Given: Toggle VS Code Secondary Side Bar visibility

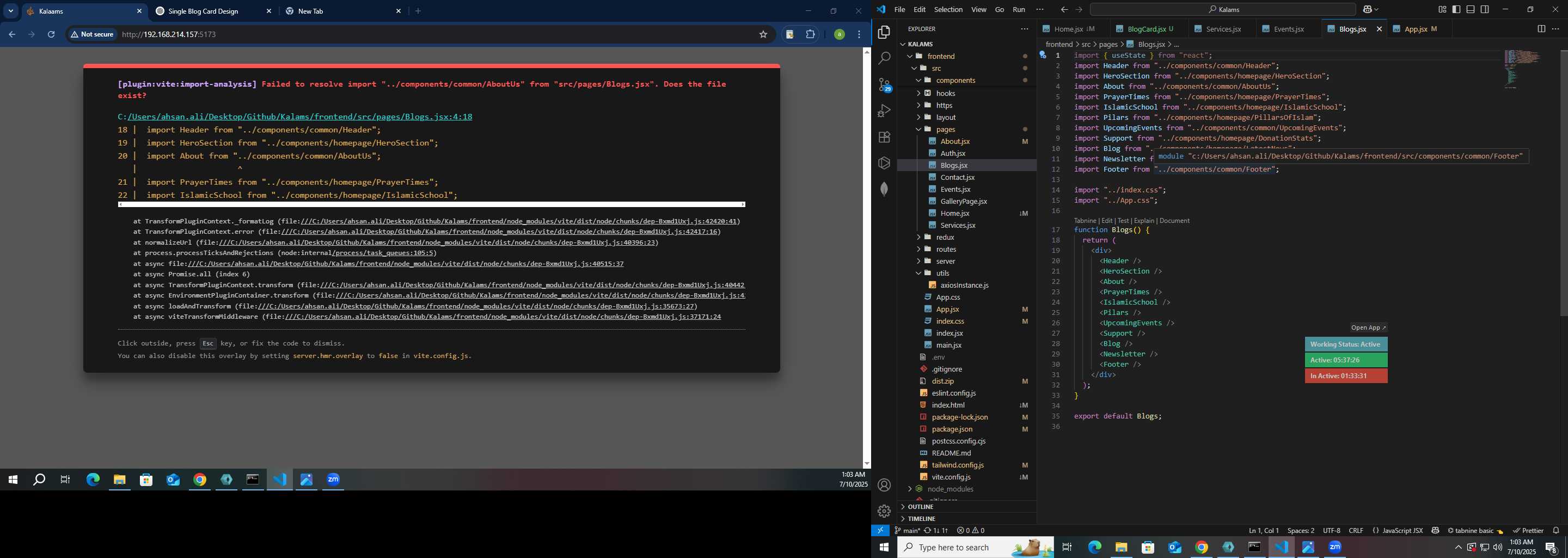Looking at the screenshot, I should (x=1485, y=9).
